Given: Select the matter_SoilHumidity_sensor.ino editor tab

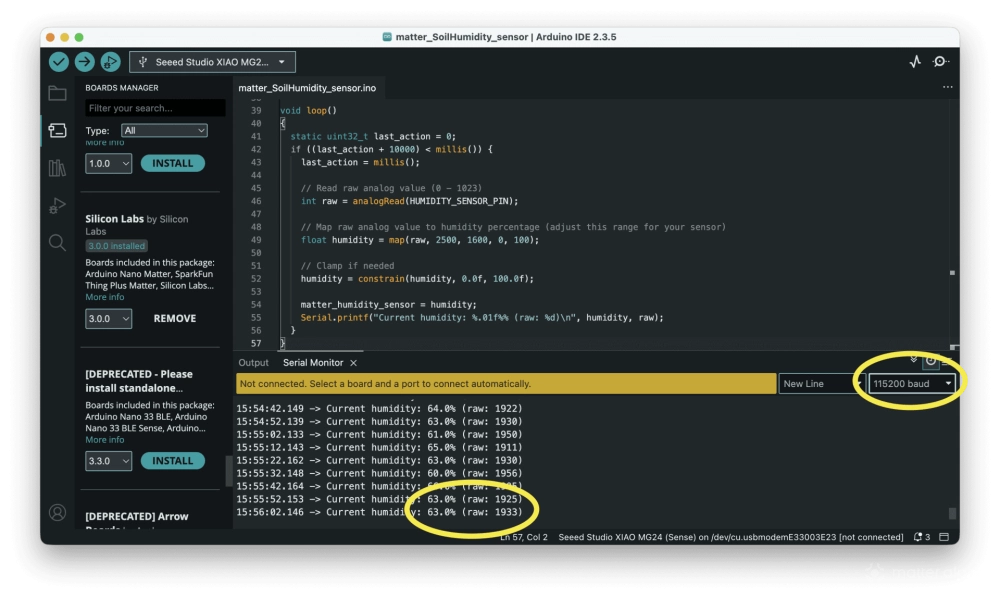Looking at the screenshot, I should [307, 88].
